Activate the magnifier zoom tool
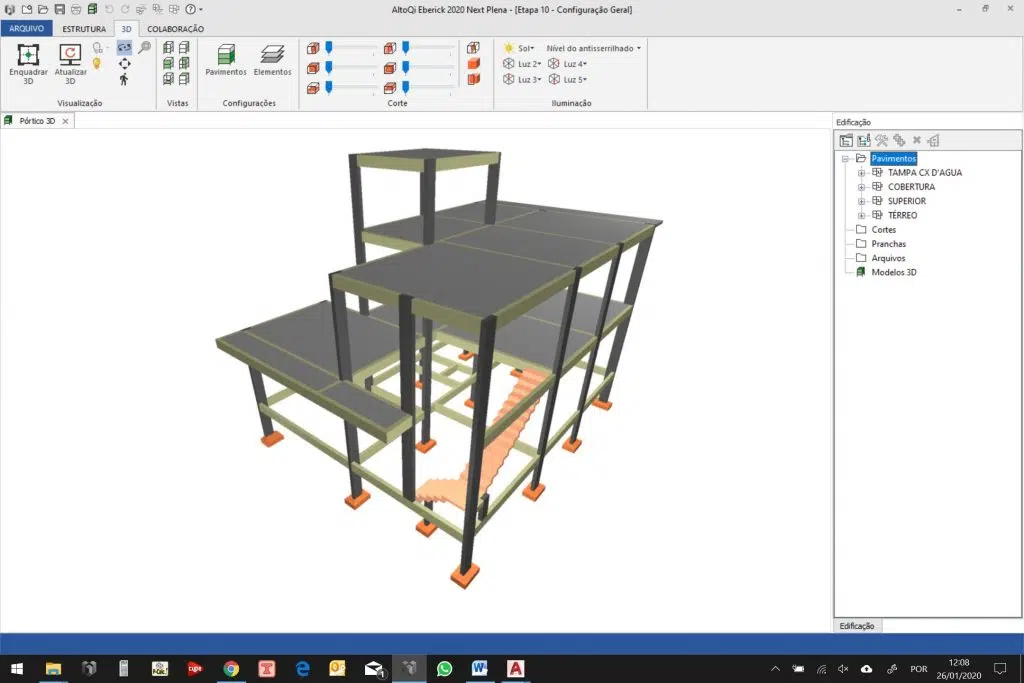 pyautogui.click(x=144, y=47)
